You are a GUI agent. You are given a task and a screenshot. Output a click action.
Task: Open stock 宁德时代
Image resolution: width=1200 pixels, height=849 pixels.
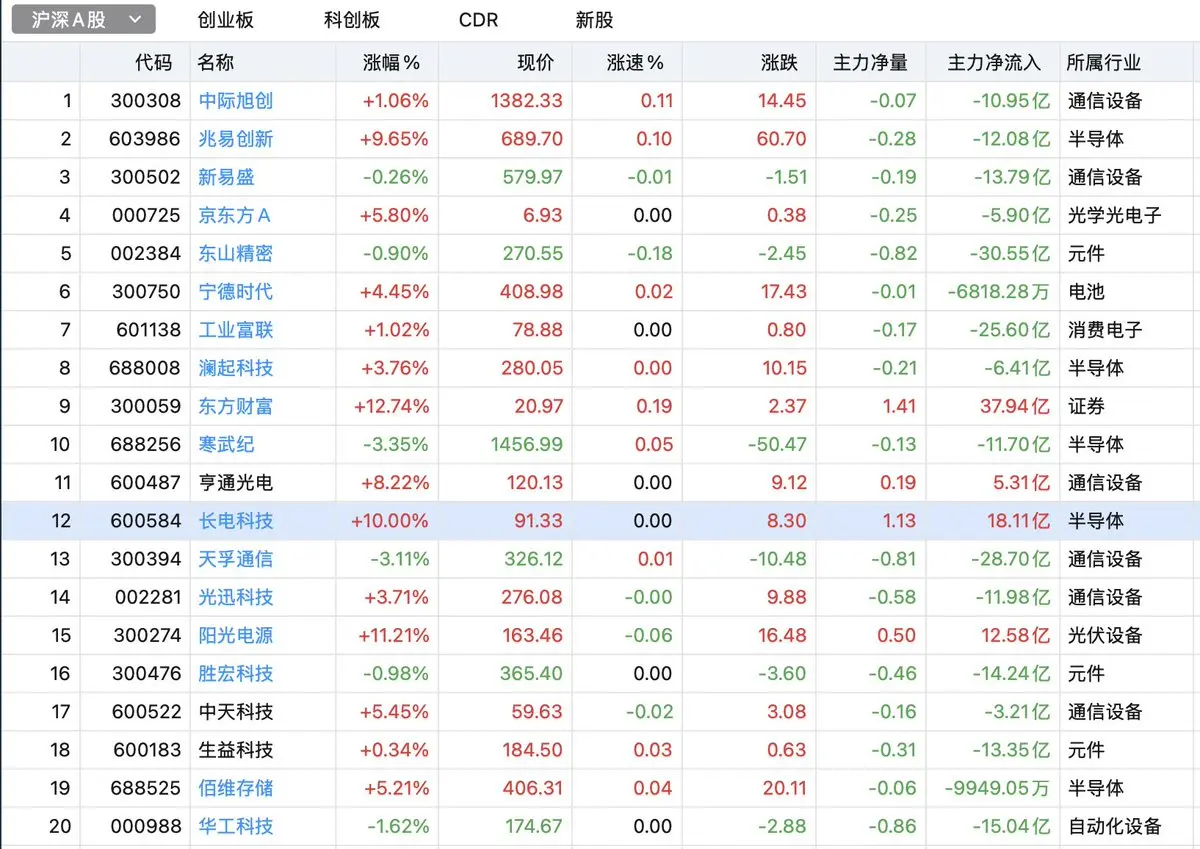coord(236,291)
